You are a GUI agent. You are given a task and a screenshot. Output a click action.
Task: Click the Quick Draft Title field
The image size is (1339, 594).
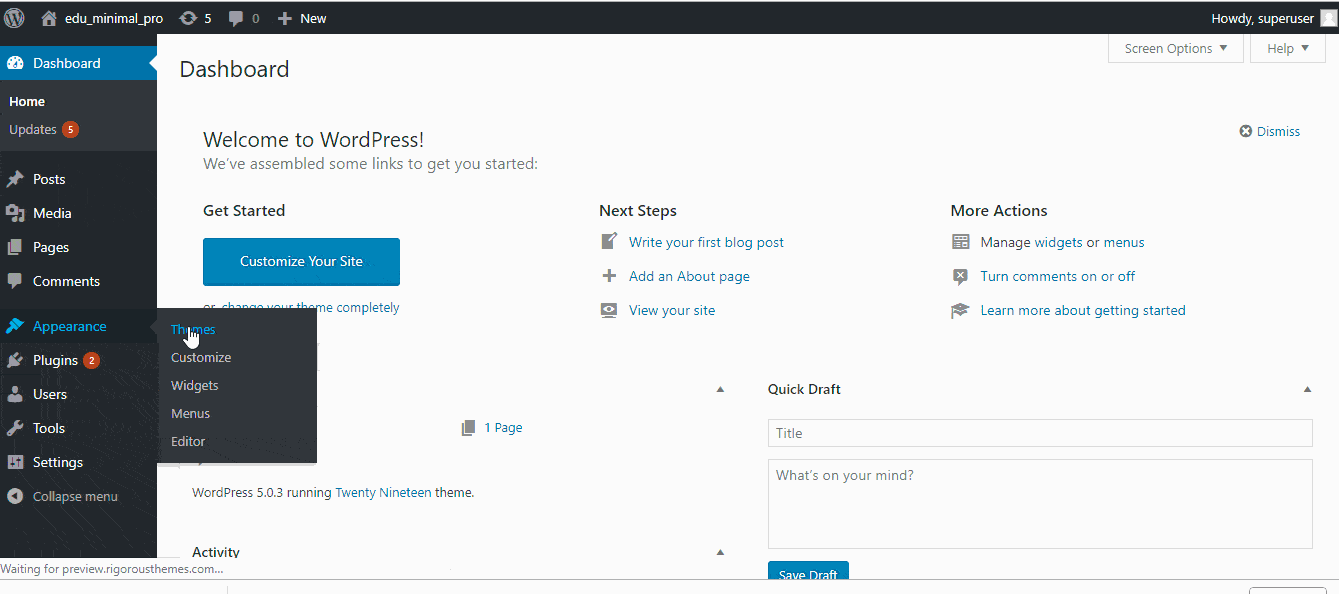pyautogui.click(x=1040, y=433)
